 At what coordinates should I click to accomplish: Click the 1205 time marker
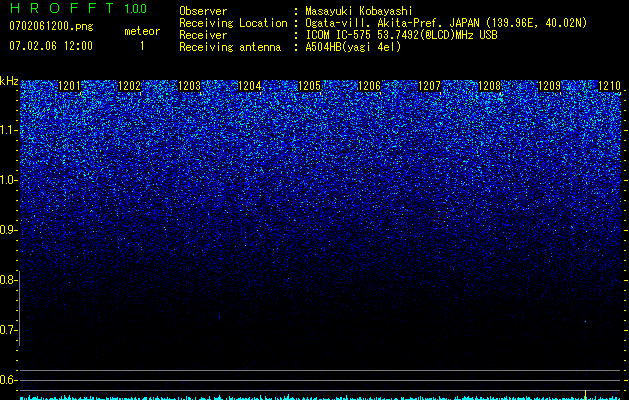(310, 86)
